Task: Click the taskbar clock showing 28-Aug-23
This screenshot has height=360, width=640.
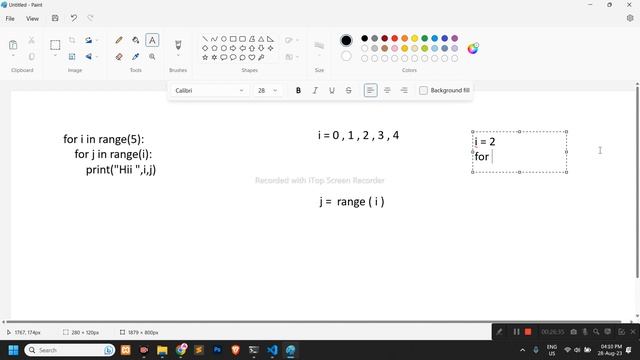Action: click(x=611, y=350)
